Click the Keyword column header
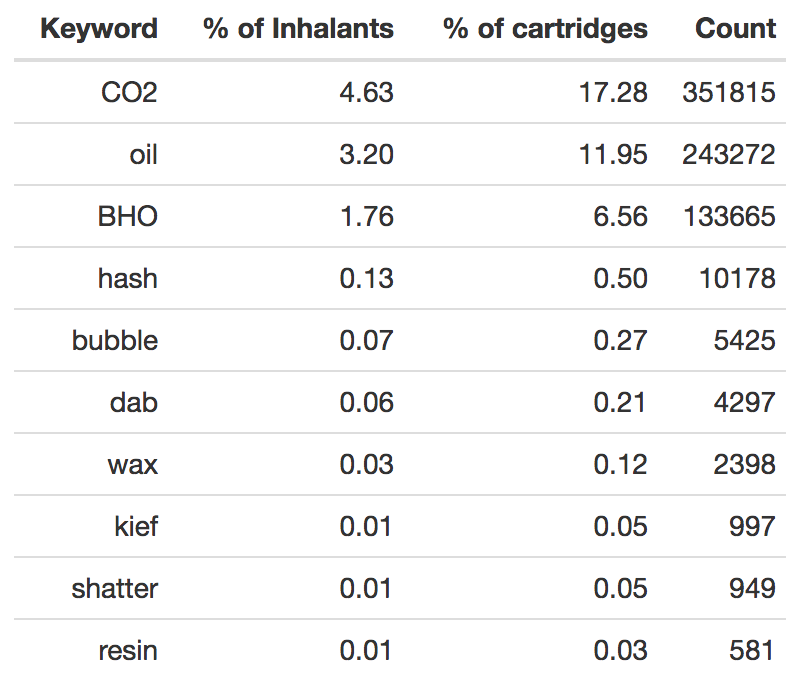This screenshot has height=686, width=798. 99,28
